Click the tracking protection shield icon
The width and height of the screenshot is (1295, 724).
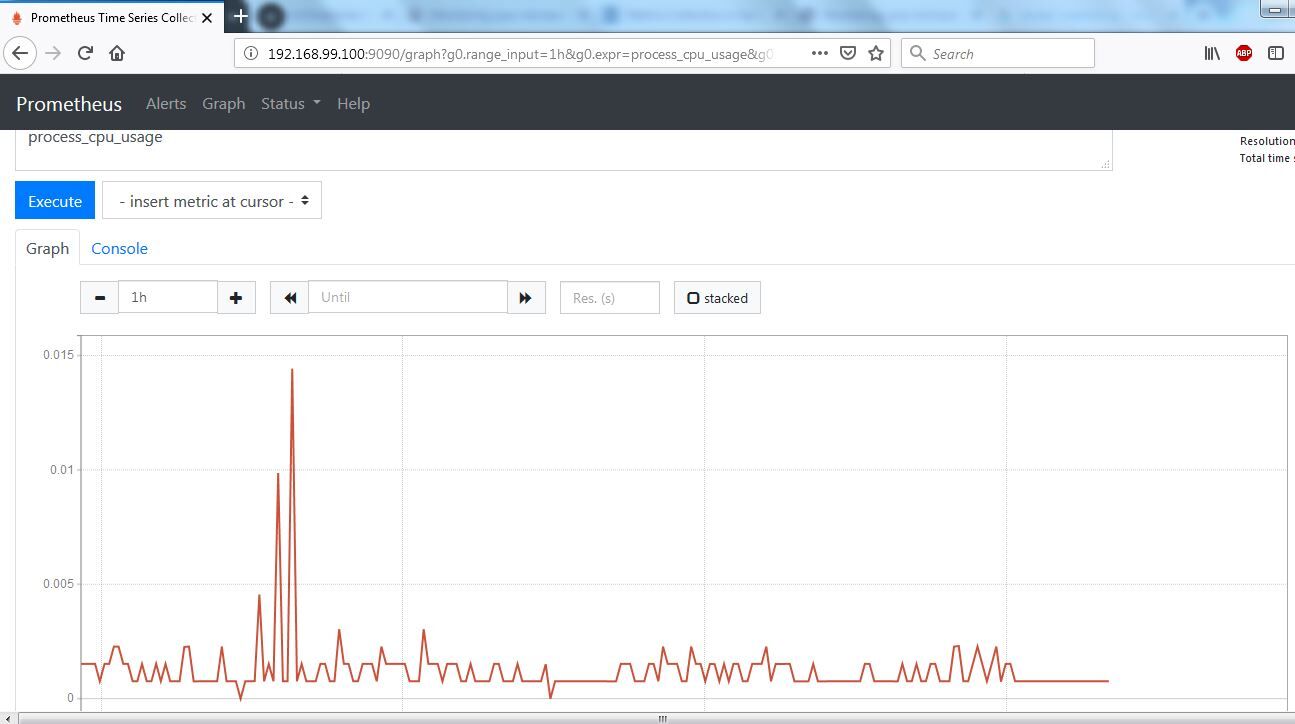pyautogui.click(x=849, y=53)
